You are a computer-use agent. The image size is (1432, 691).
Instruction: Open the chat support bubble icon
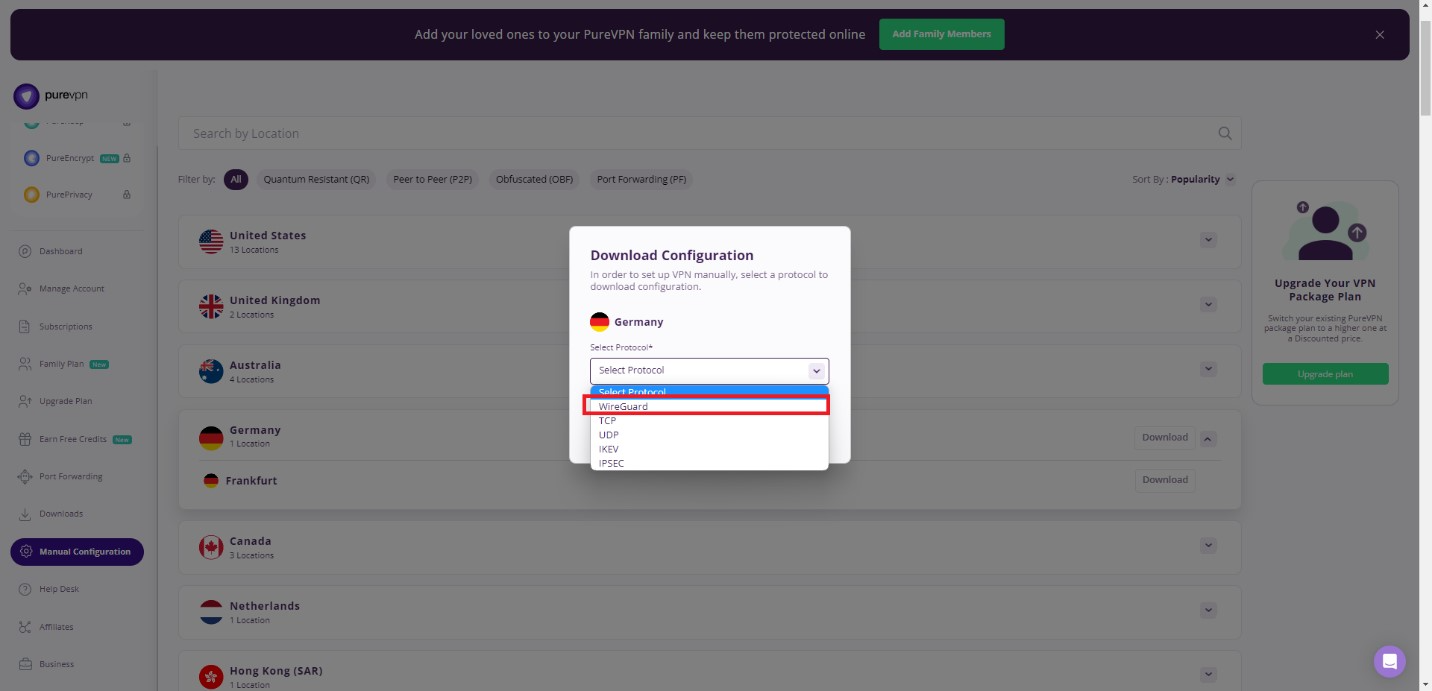coord(1389,661)
